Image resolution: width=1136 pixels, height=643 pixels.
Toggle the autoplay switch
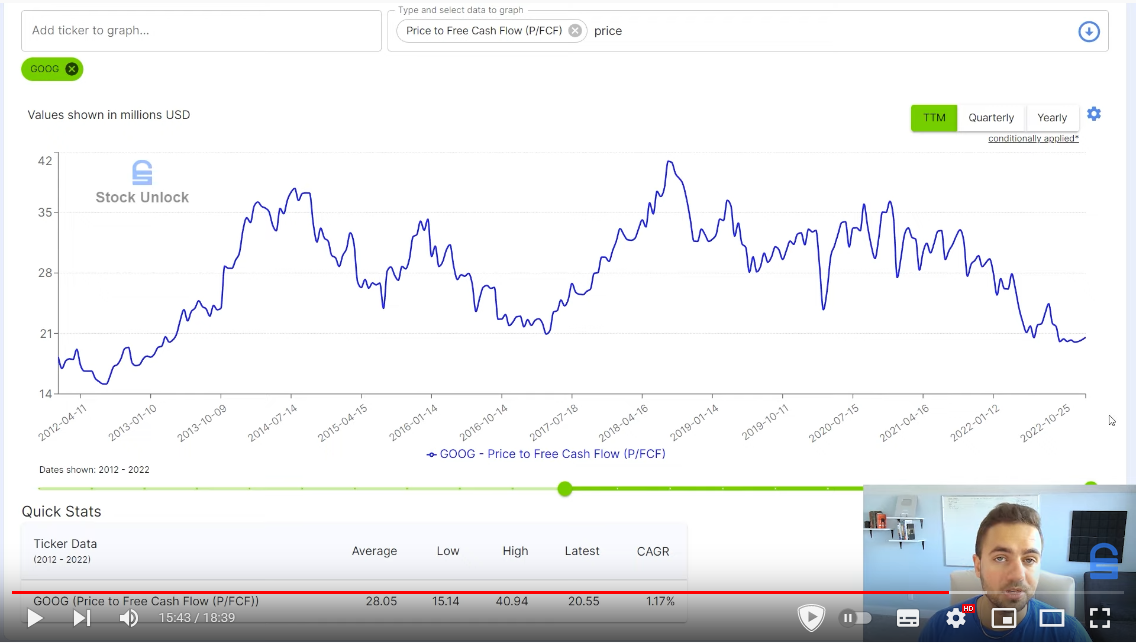point(855,618)
